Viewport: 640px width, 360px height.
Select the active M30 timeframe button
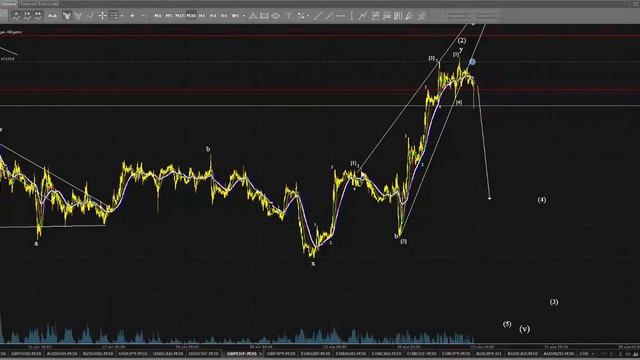191,16
